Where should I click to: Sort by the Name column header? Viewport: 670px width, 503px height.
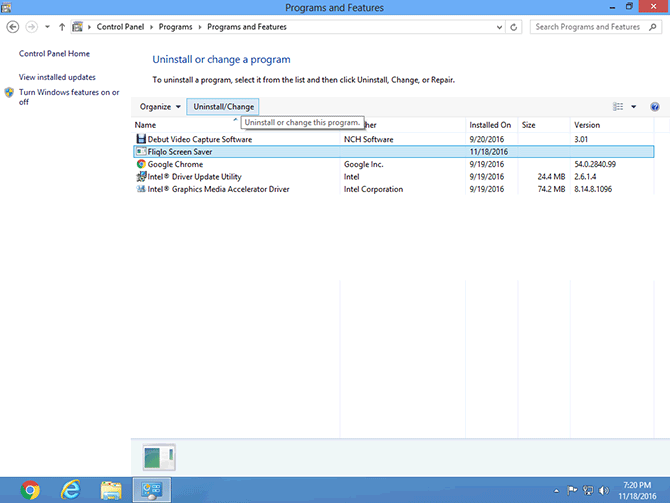point(145,125)
